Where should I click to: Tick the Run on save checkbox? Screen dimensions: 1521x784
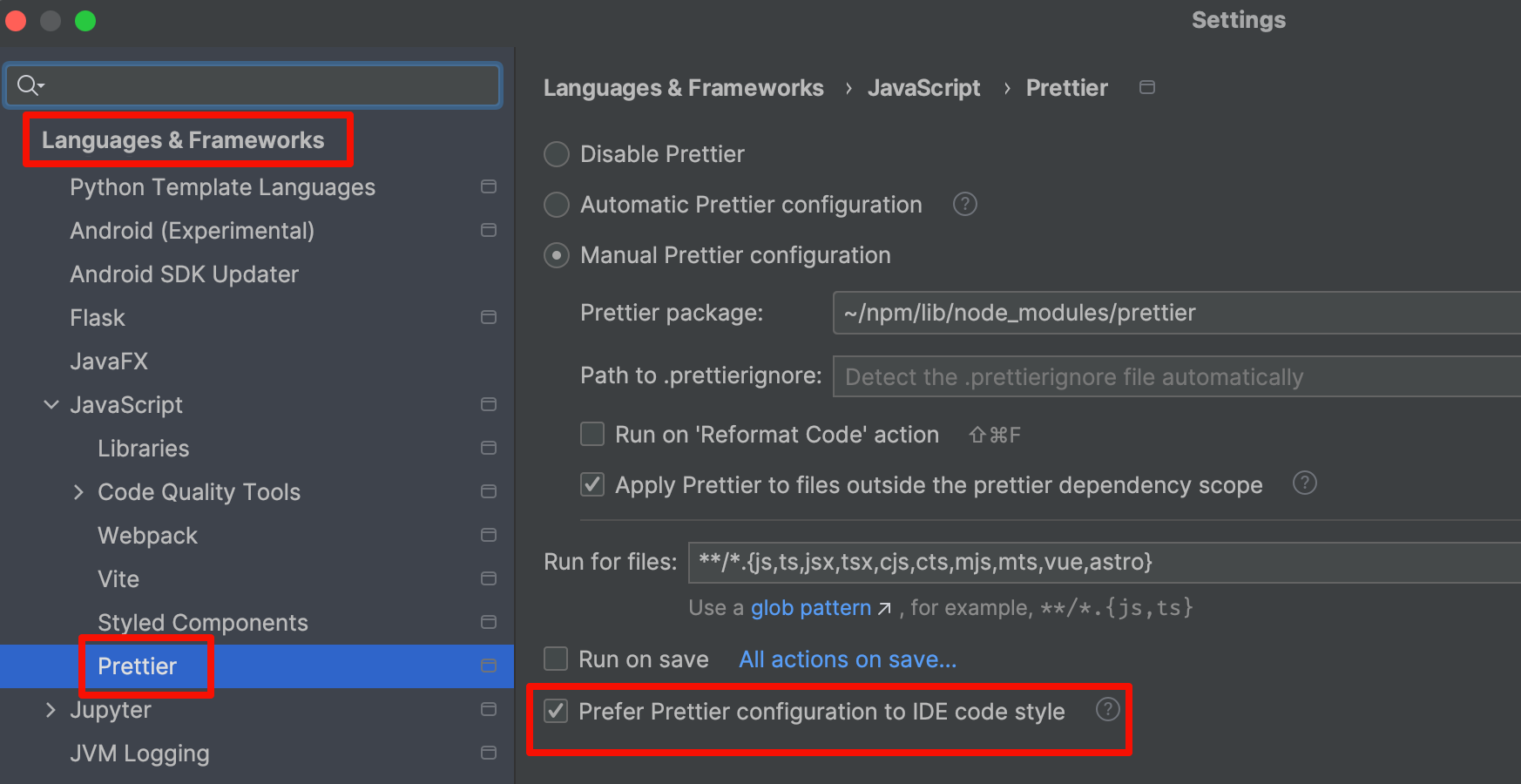(556, 659)
